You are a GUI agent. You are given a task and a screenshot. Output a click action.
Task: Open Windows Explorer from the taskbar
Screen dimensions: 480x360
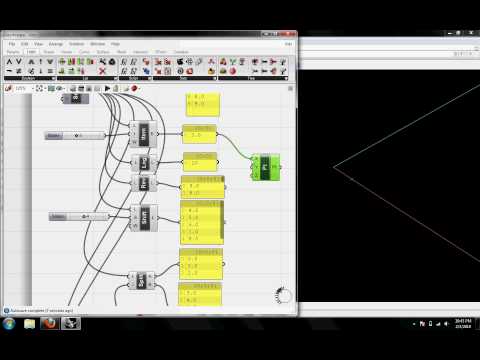click(x=29, y=324)
